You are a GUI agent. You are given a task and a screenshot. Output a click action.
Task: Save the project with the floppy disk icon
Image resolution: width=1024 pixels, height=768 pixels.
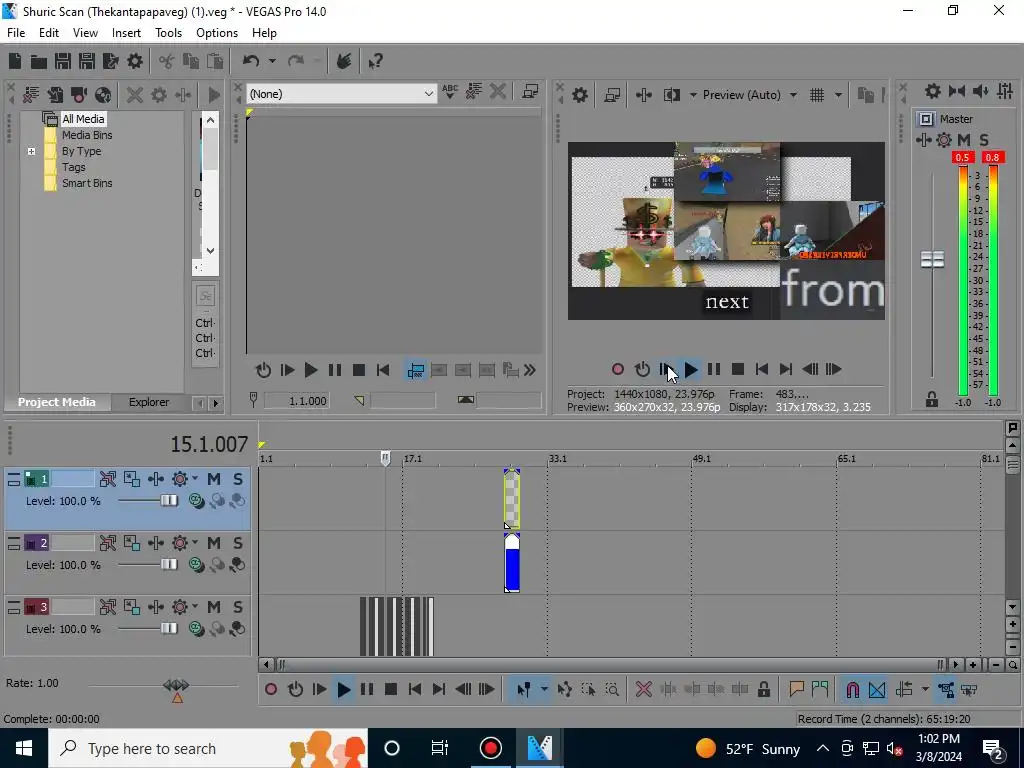[x=63, y=61]
